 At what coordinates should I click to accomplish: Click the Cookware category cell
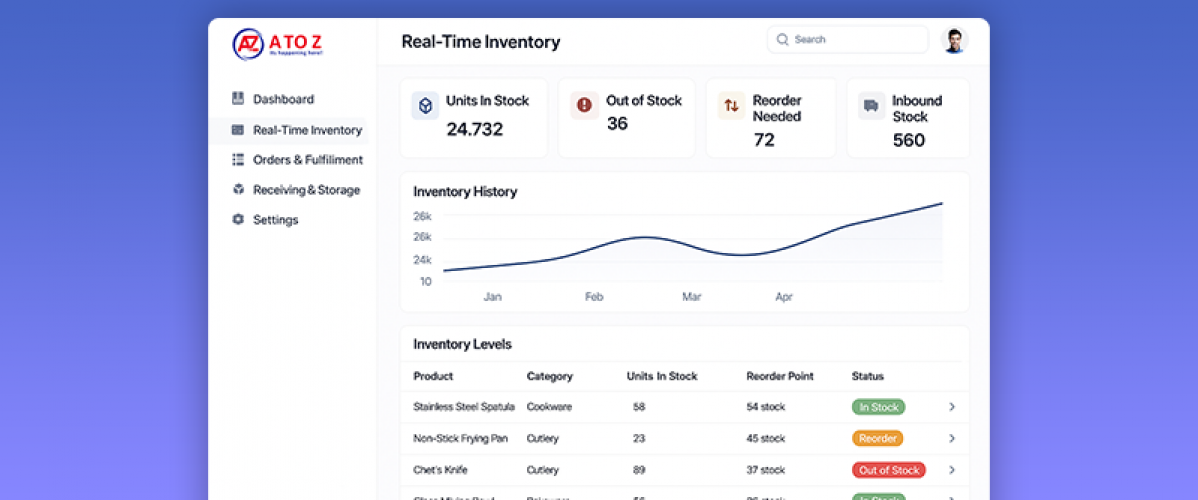coord(549,407)
